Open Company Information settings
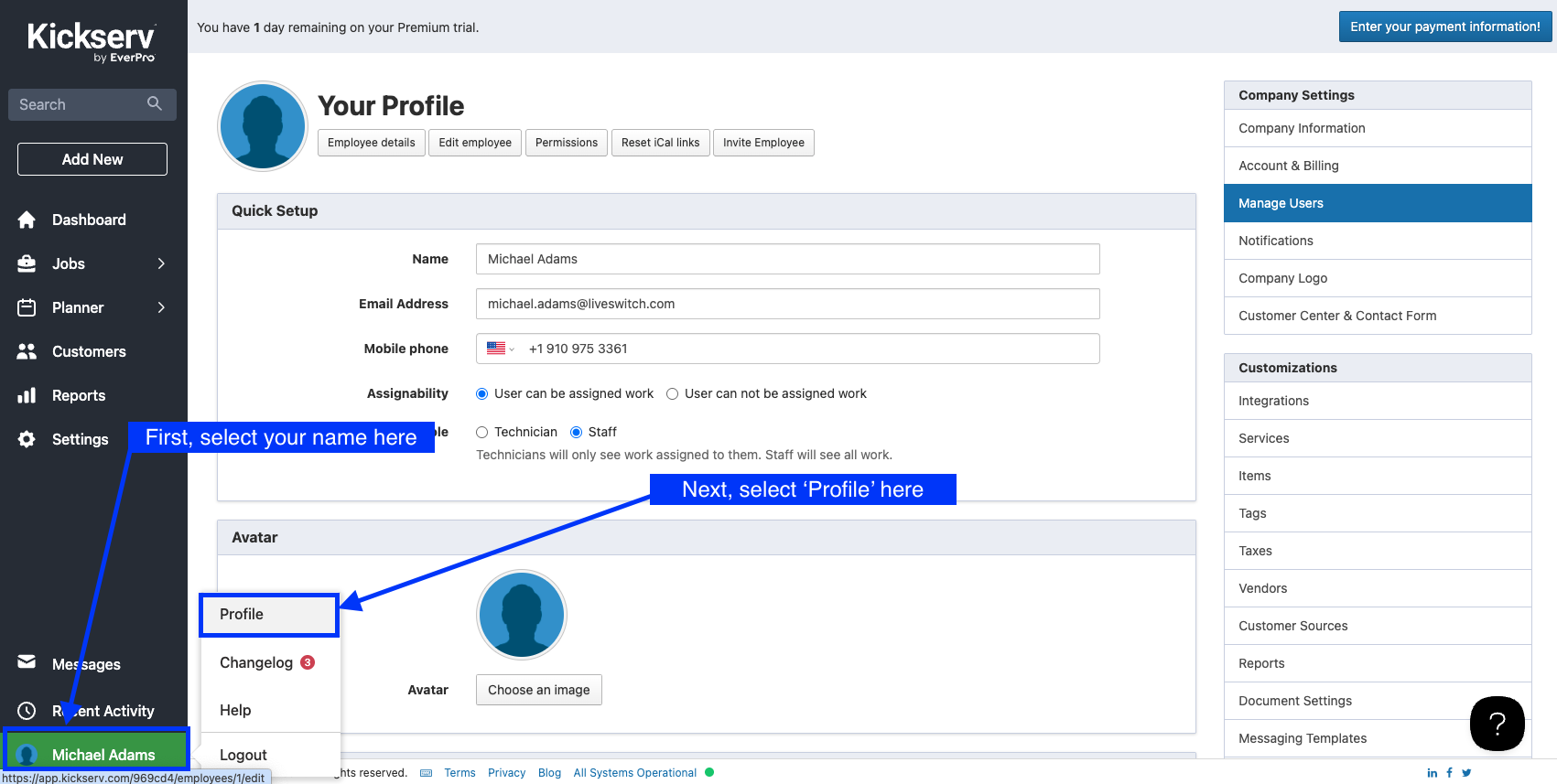 coord(1378,128)
